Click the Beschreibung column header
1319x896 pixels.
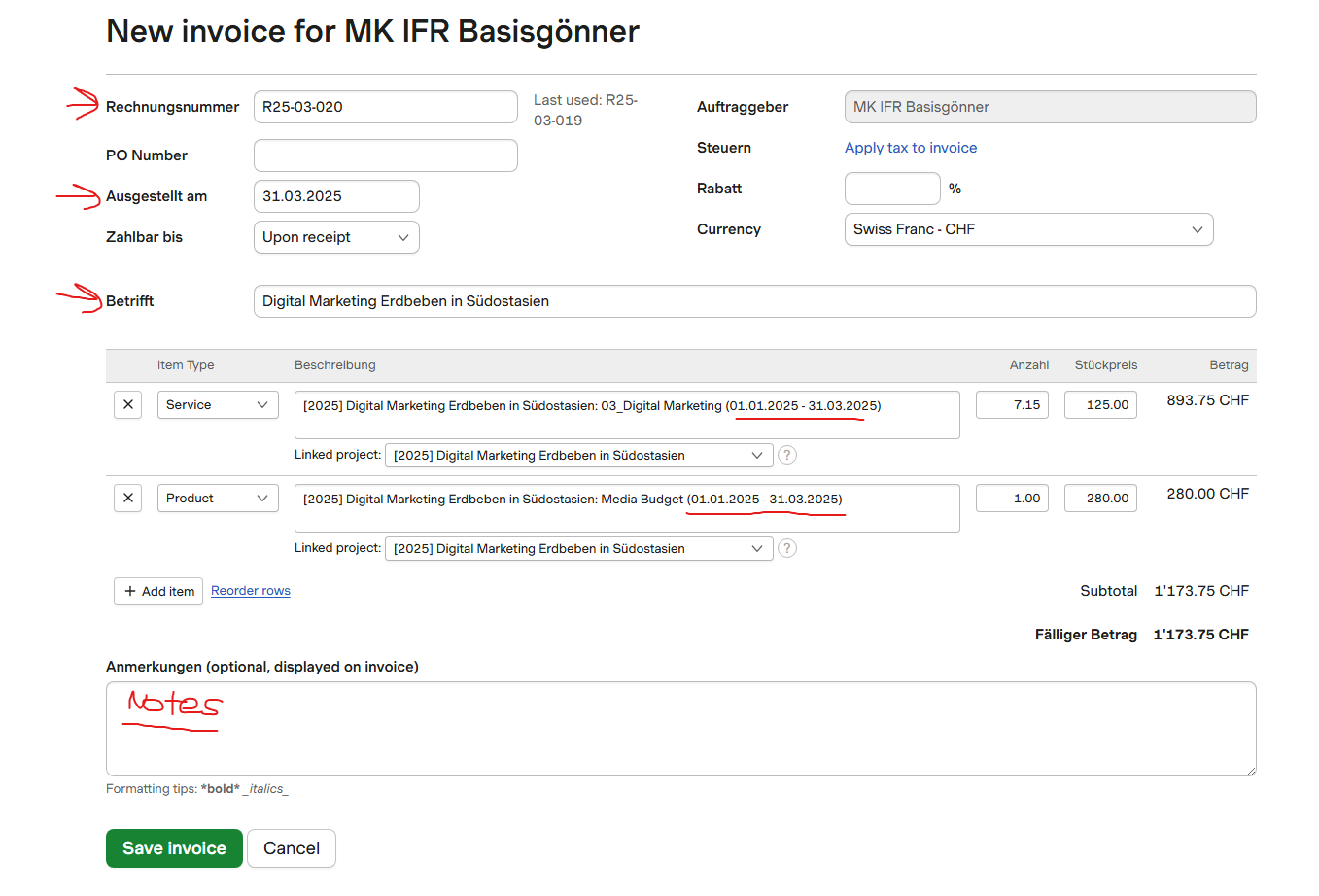click(334, 365)
